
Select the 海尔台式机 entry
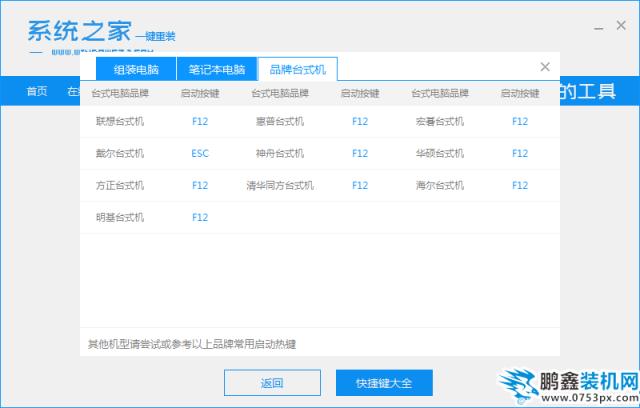[440, 185]
